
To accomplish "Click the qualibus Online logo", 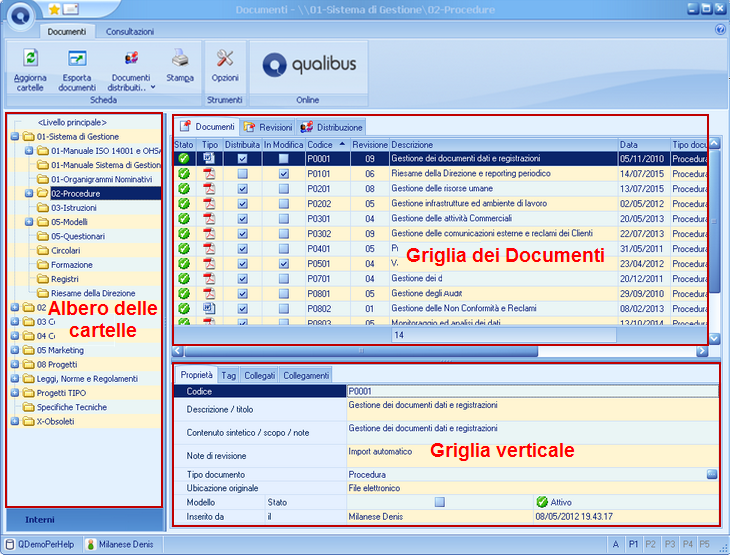I will (309, 64).
